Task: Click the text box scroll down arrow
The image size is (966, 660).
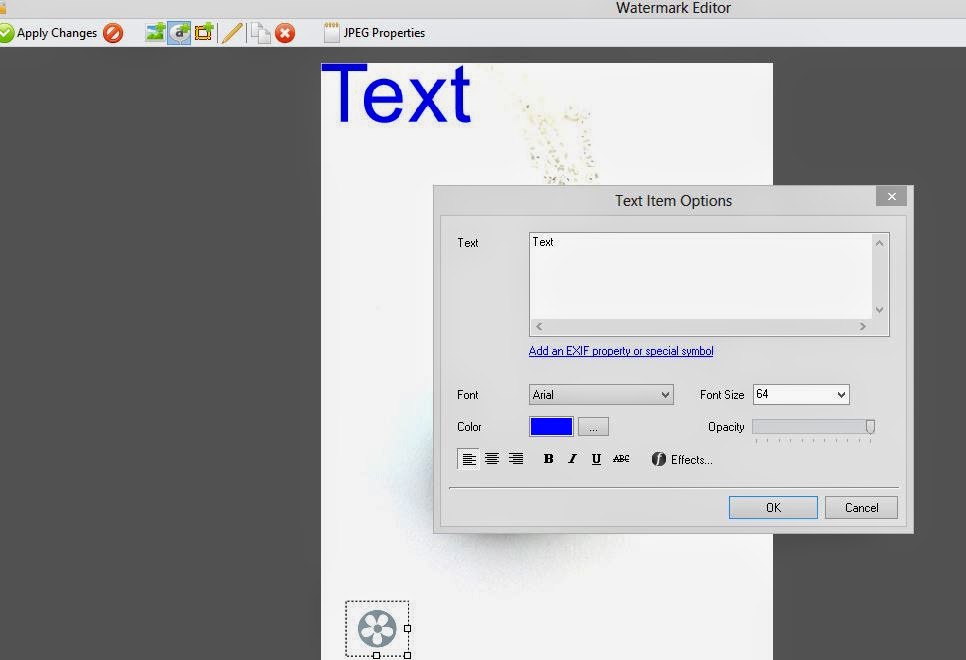Action: [880, 310]
